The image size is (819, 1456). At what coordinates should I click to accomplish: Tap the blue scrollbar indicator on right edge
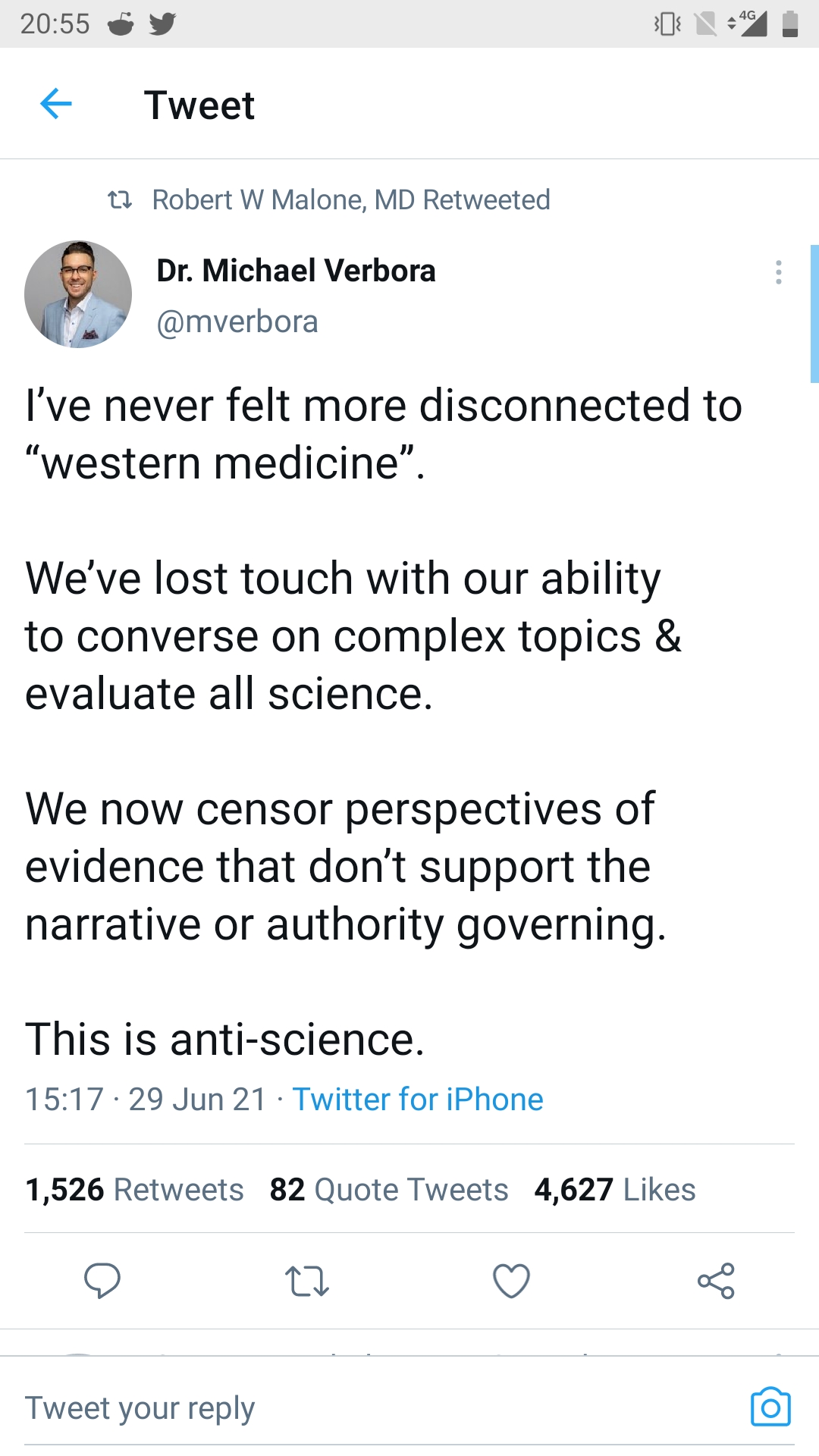coord(814,313)
